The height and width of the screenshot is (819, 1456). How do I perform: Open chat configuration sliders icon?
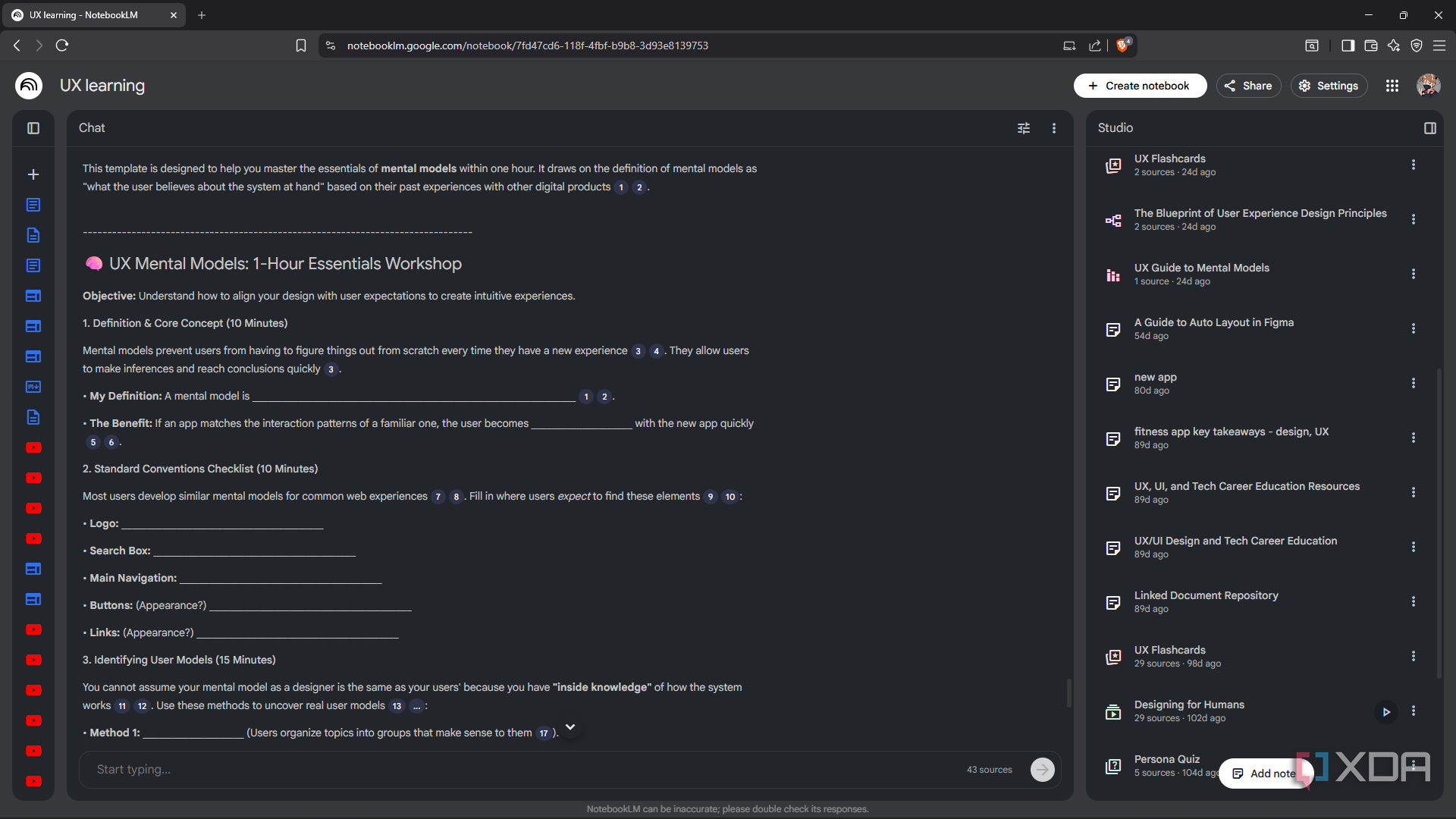coord(1024,128)
